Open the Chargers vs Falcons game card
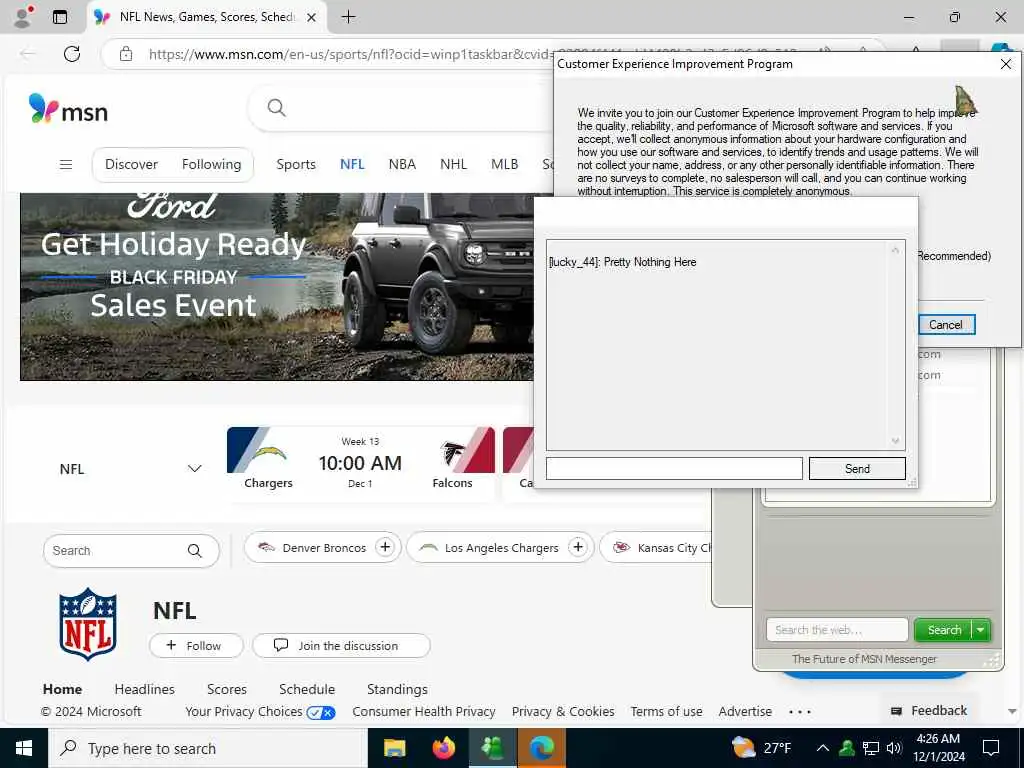1024x768 pixels. pos(360,464)
